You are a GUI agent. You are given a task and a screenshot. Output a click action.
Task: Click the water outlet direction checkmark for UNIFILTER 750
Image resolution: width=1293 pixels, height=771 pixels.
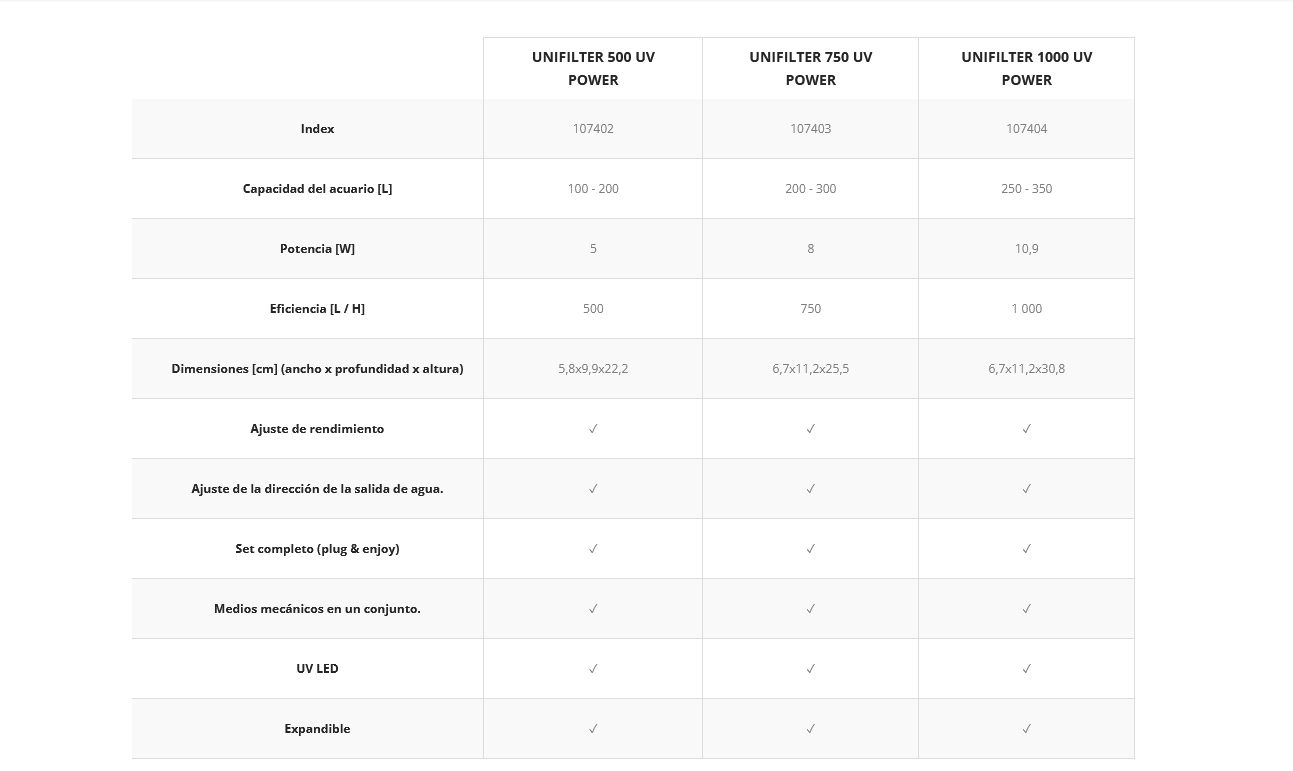click(810, 489)
